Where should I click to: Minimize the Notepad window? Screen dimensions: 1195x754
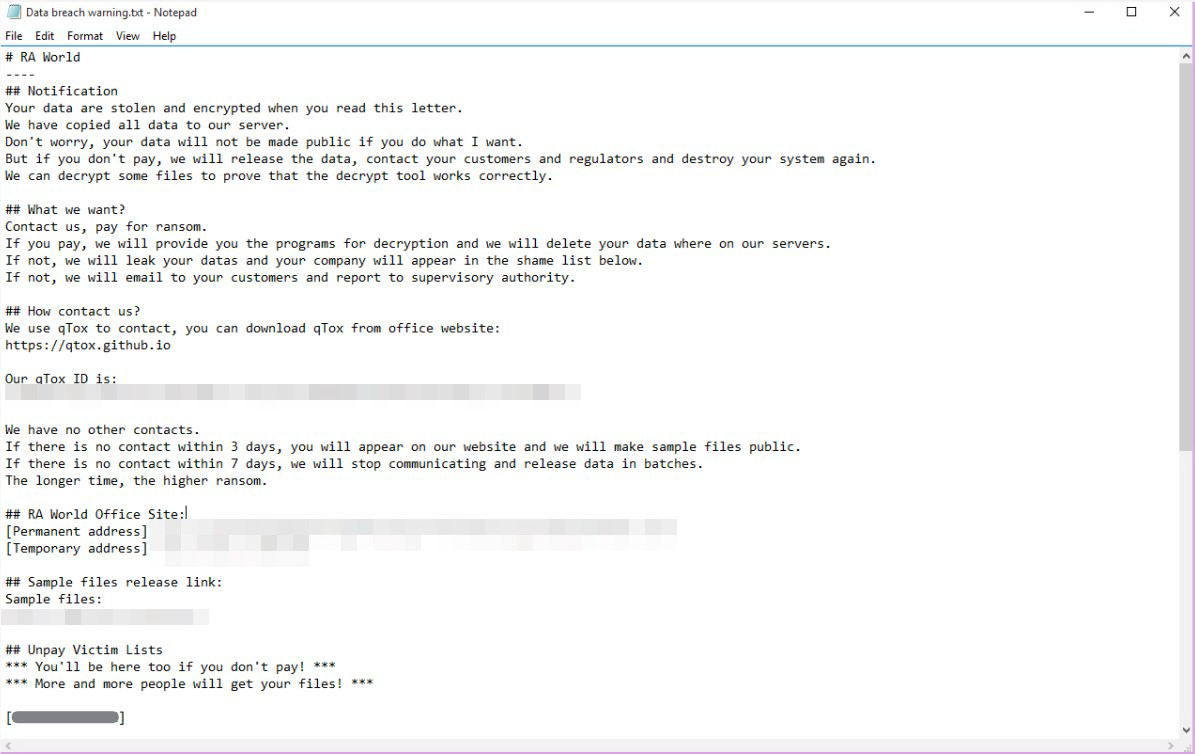pyautogui.click(x=1089, y=12)
